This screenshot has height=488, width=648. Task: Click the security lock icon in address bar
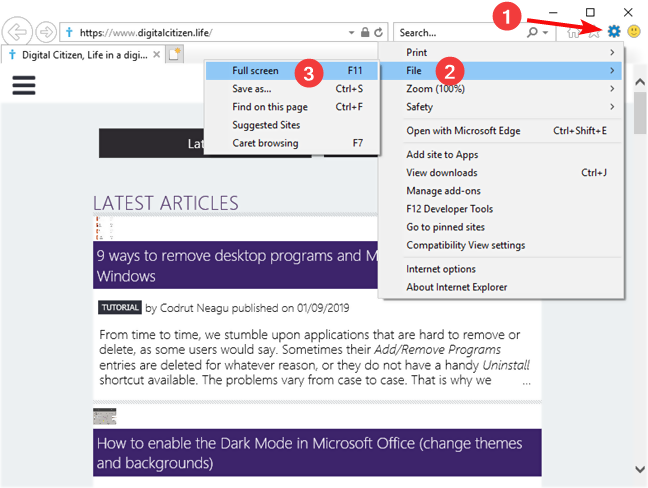tap(364, 32)
